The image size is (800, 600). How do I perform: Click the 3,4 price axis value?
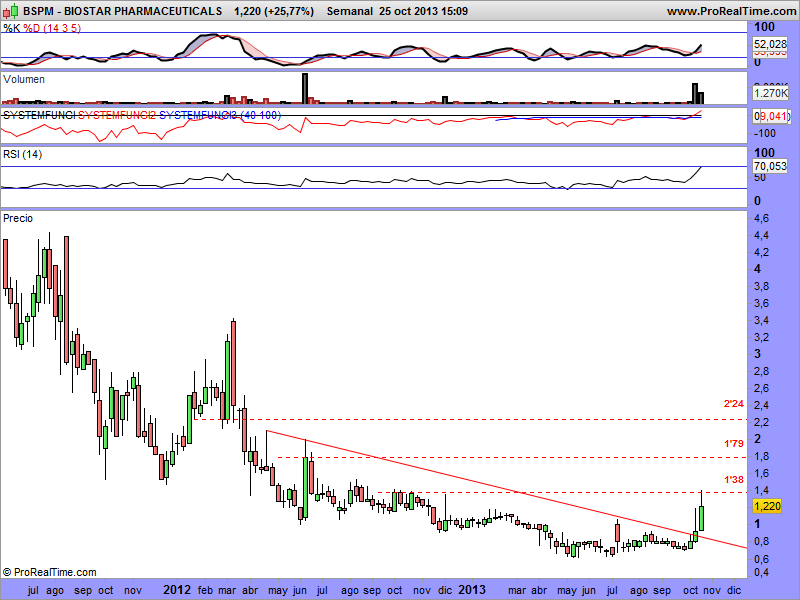click(761, 320)
